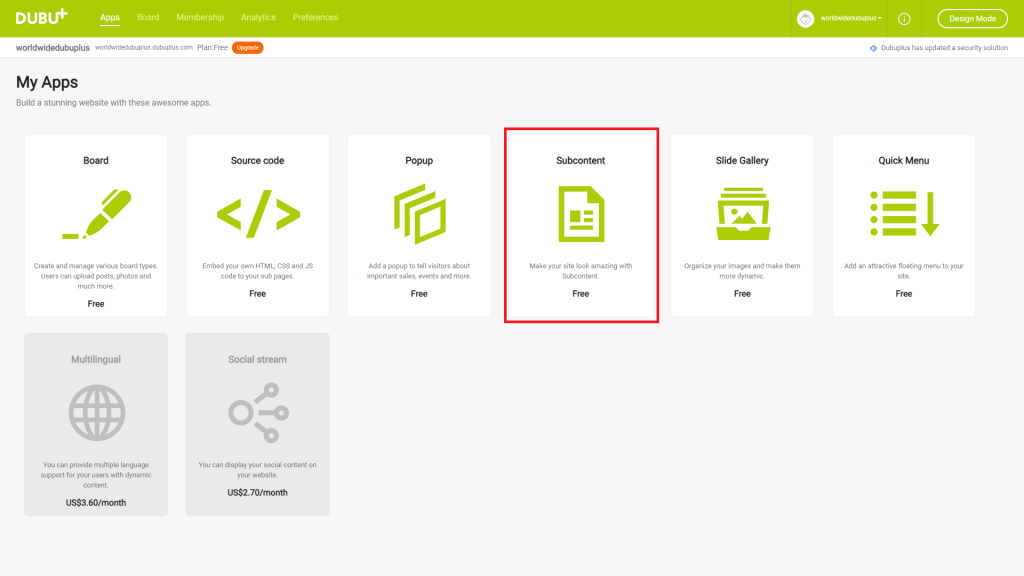The width and height of the screenshot is (1024, 576).
Task: Open the Membership menu
Action: pos(200,18)
